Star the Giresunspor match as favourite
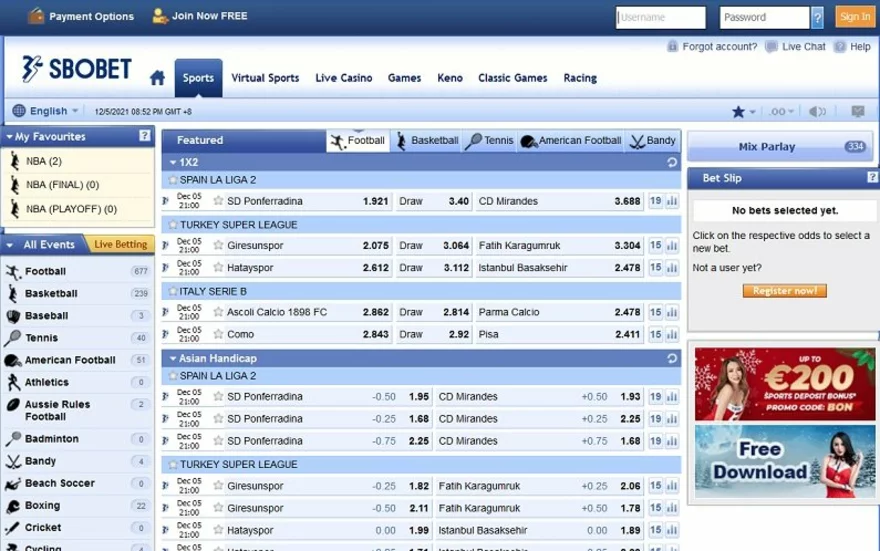The width and height of the screenshot is (880, 551). pos(218,245)
